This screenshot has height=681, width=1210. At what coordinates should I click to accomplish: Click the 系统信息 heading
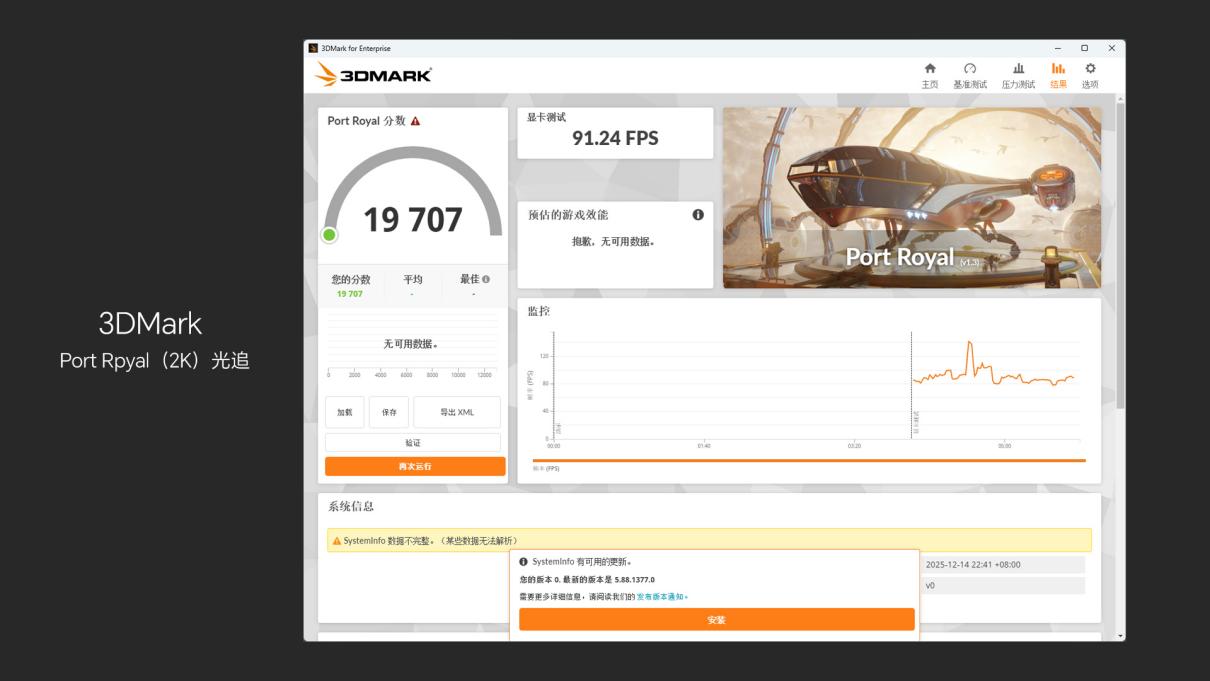[x=351, y=507]
